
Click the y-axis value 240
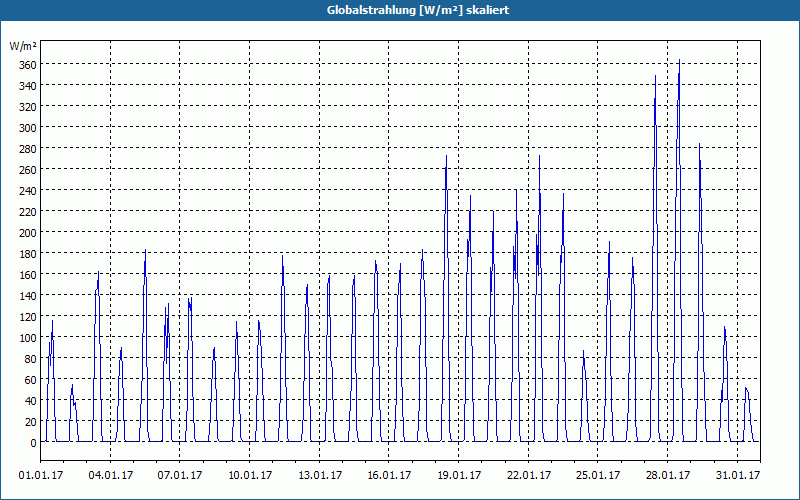pyautogui.click(x=28, y=191)
